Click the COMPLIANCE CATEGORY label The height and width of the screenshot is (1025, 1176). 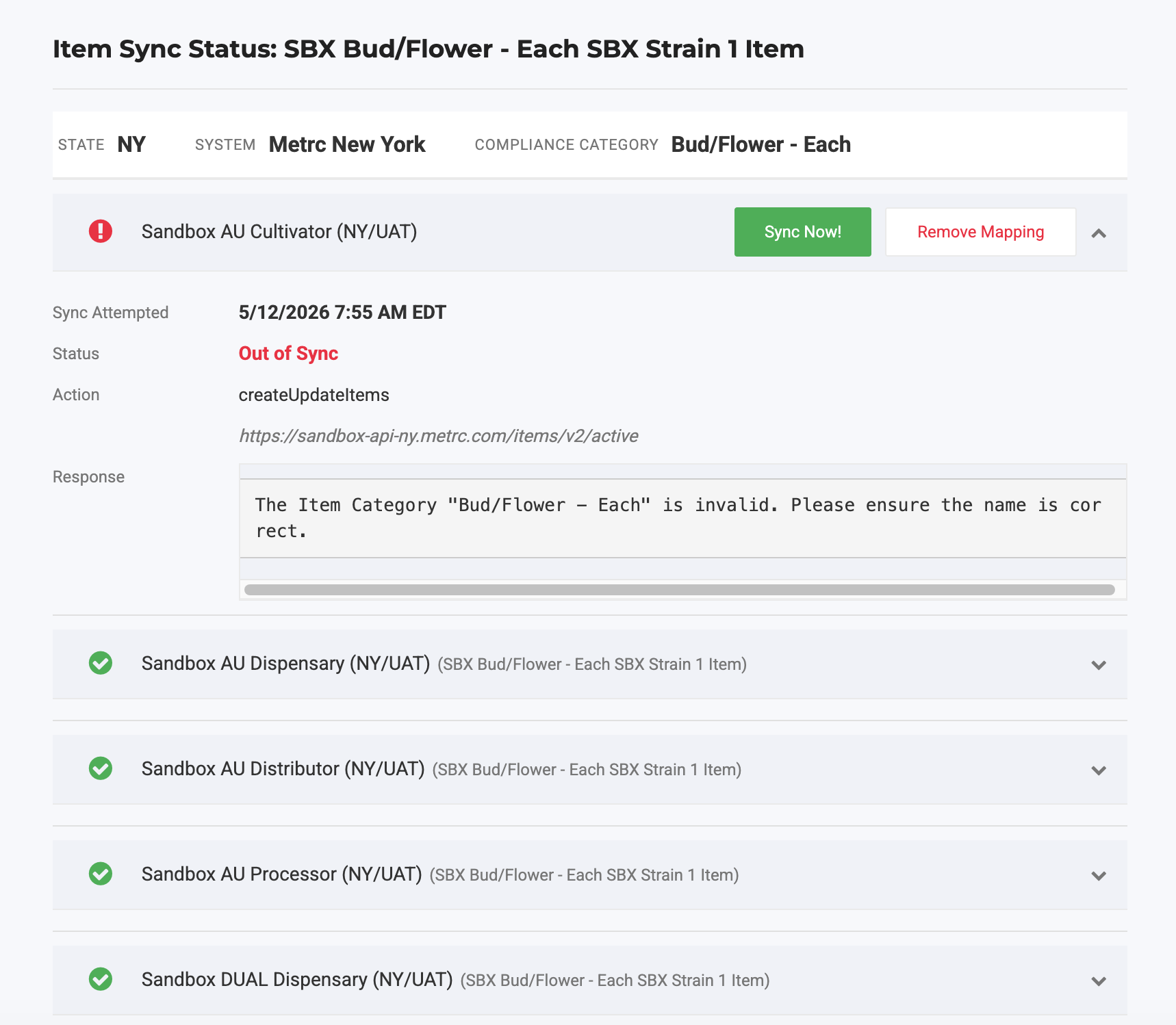[x=566, y=145]
